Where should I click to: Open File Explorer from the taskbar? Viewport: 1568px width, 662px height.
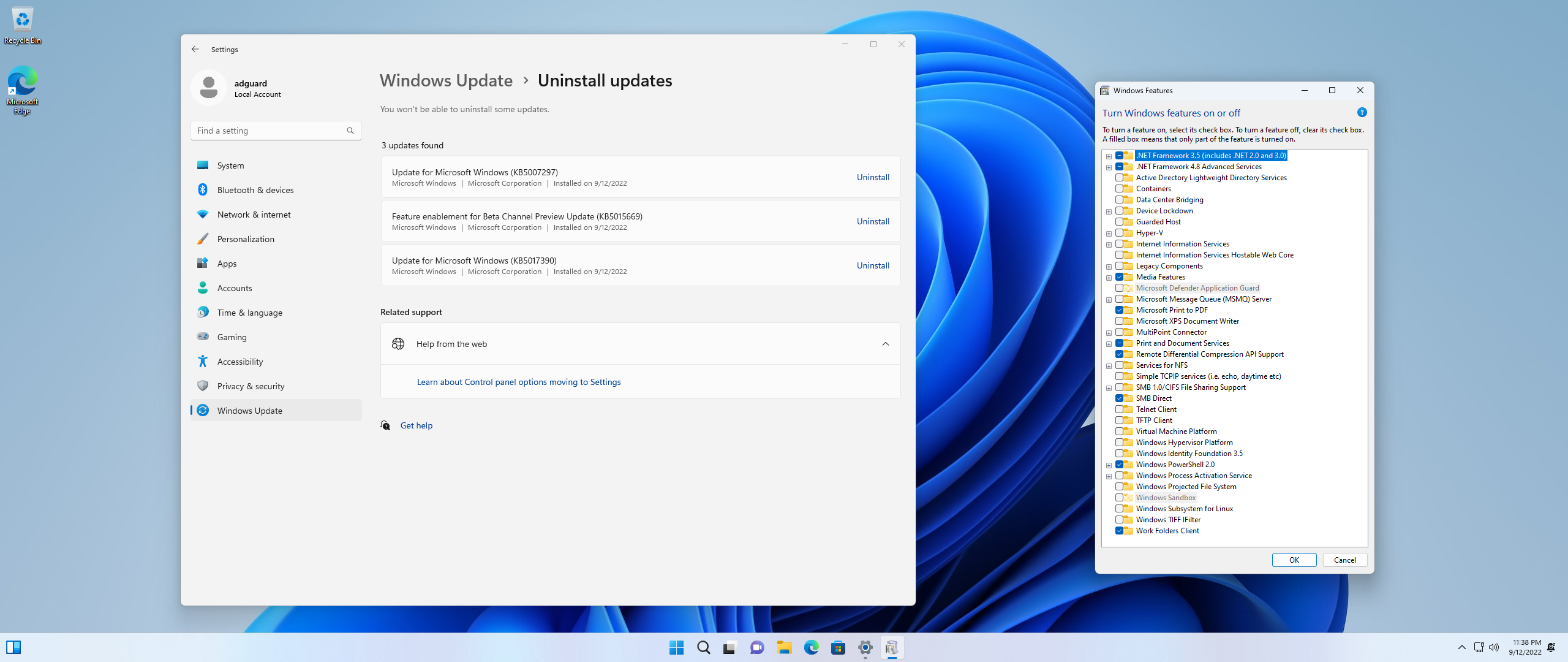point(785,647)
